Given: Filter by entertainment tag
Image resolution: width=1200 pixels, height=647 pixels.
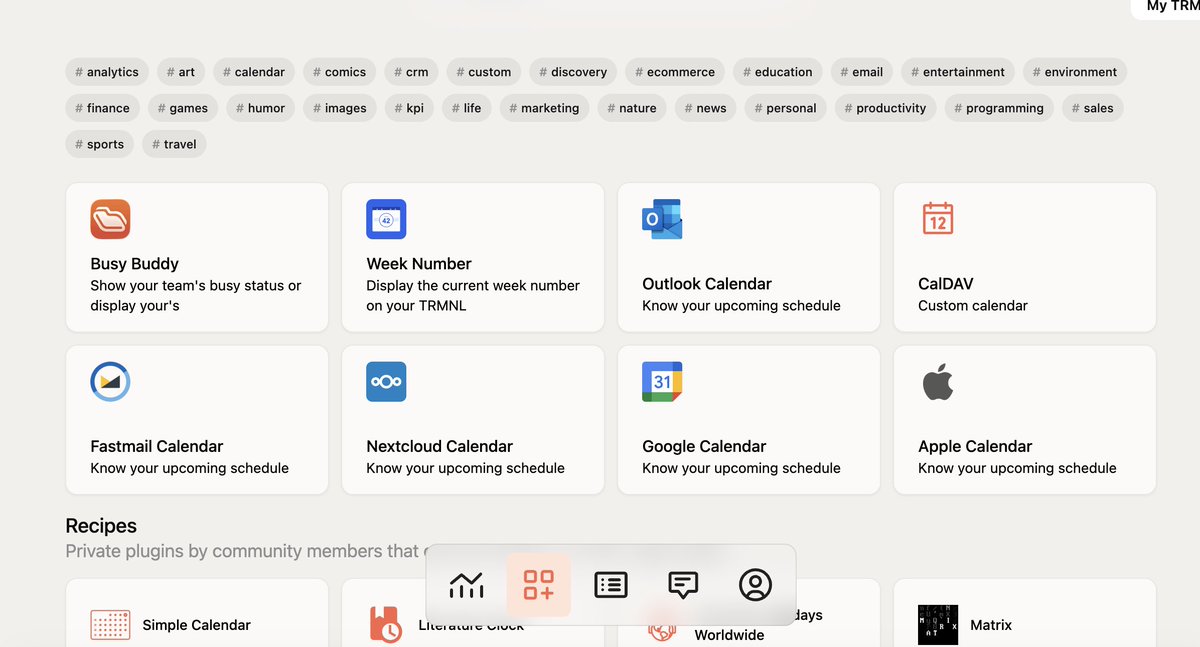Looking at the screenshot, I should [x=958, y=72].
